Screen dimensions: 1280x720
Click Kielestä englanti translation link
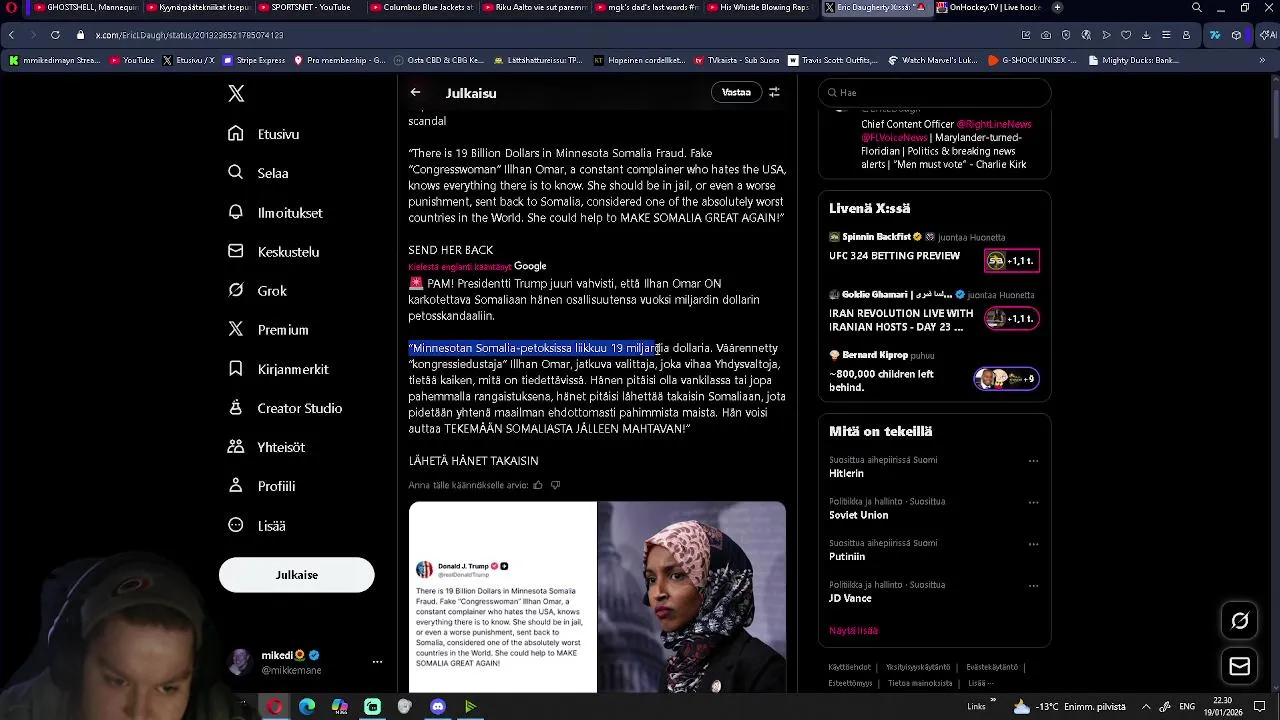tap(460, 267)
